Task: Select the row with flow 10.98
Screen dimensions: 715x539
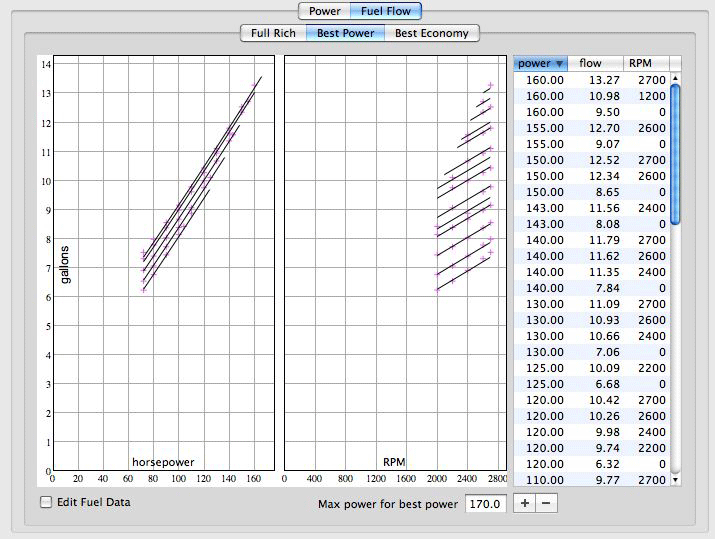Action: point(592,96)
